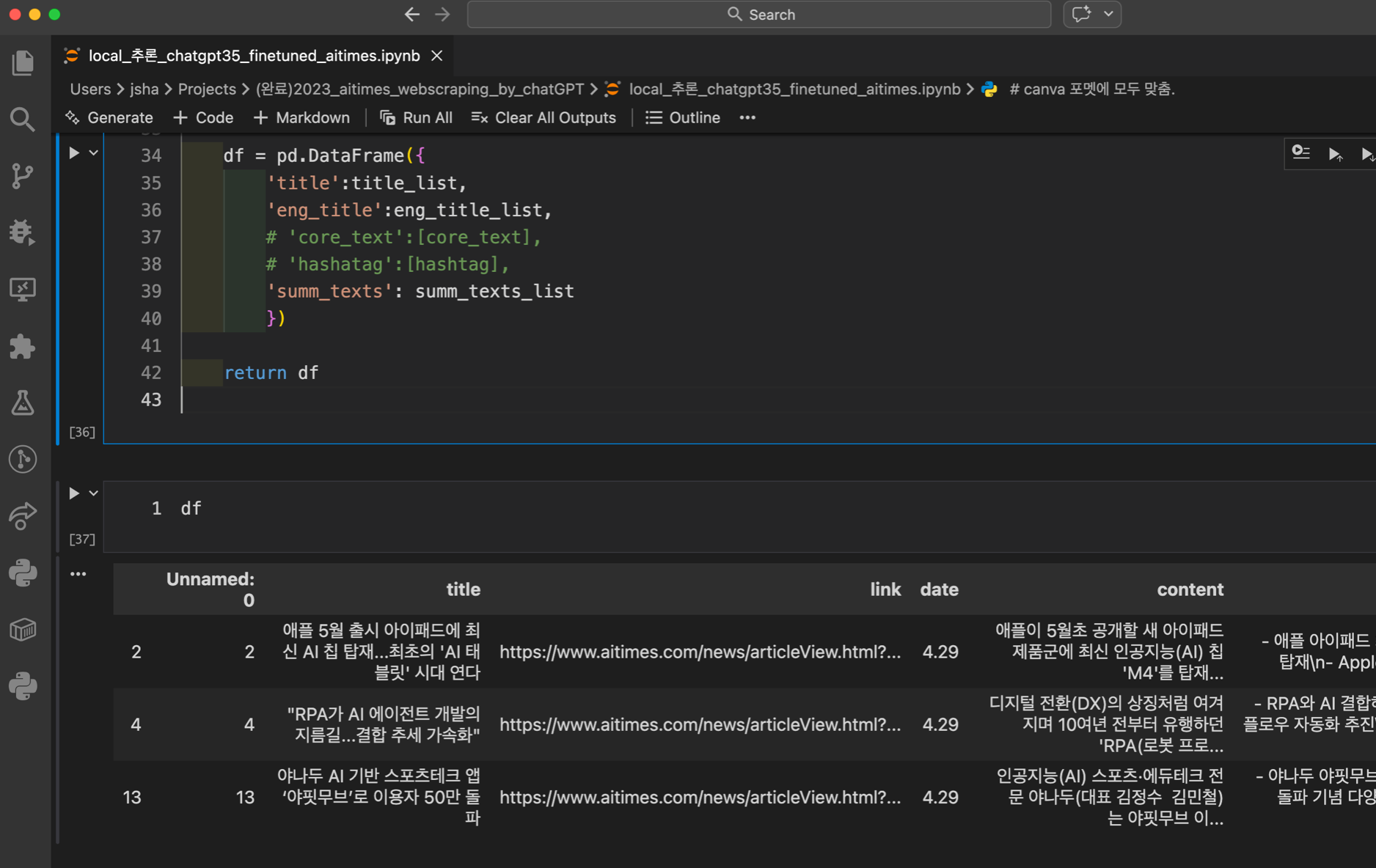Add a new Code cell
Image resolution: width=1376 pixels, height=868 pixels.
coord(203,117)
